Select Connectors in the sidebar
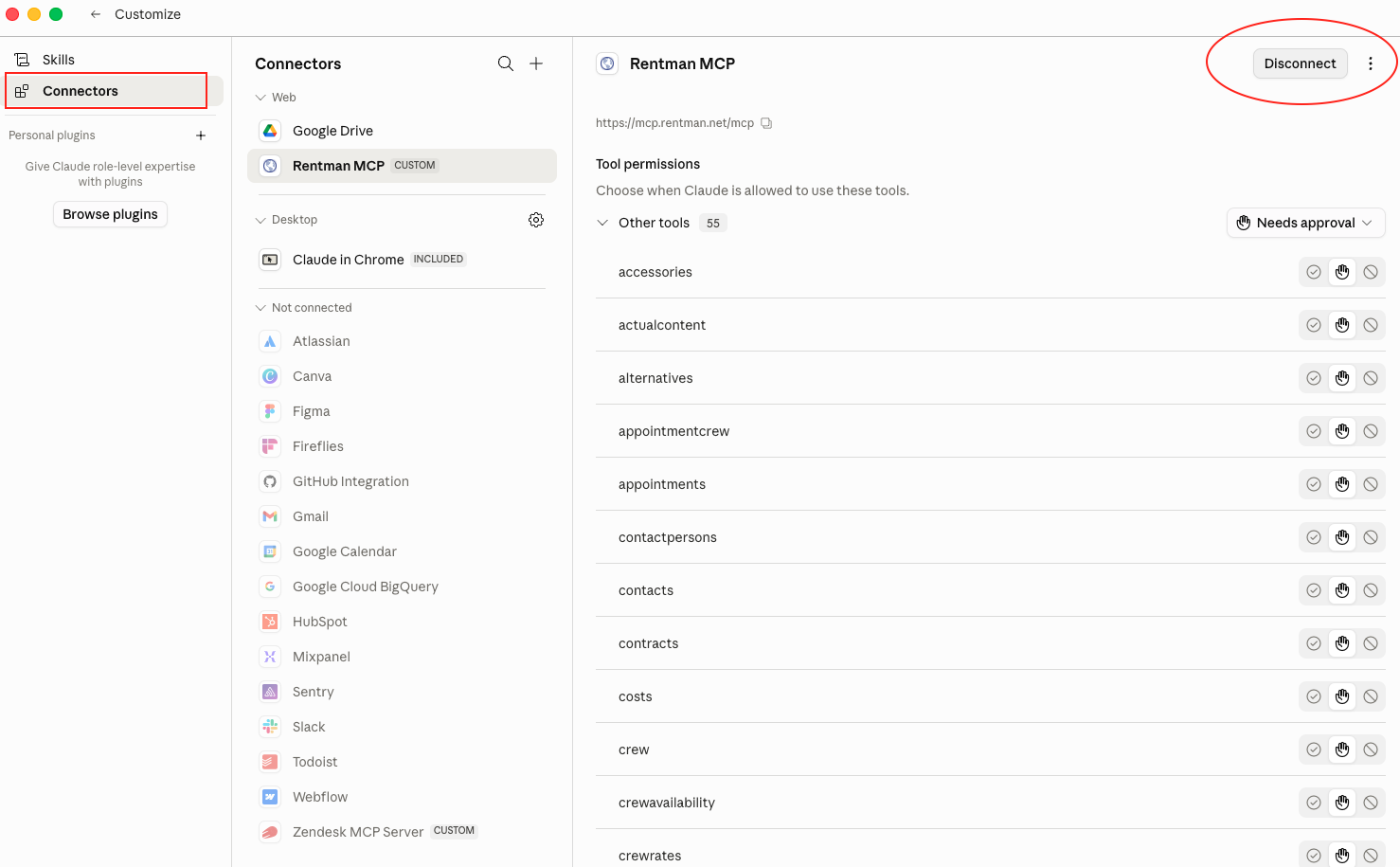The height and width of the screenshot is (867, 1400). tap(114, 91)
